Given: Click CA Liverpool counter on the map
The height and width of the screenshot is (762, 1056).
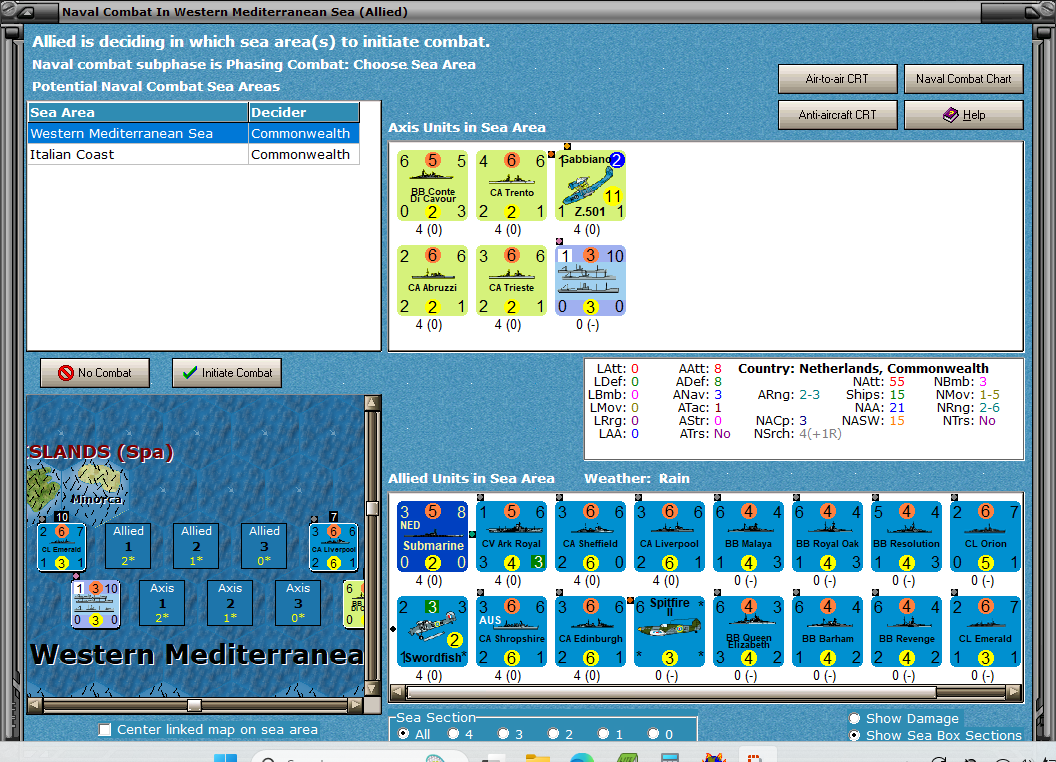Looking at the screenshot, I should (x=333, y=547).
